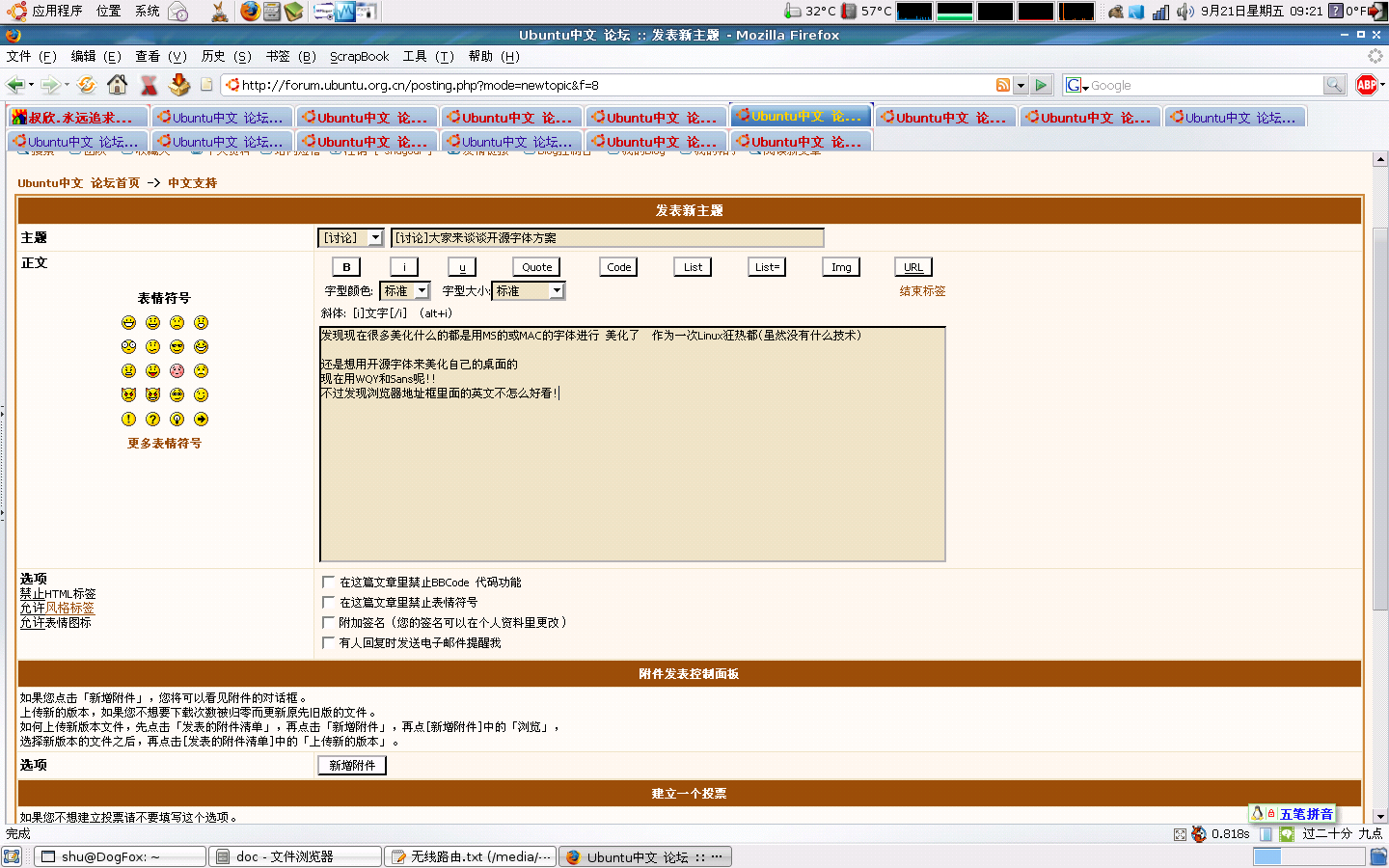This screenshot has width=1389, height=868.
Task: Open the green book icon in top panel
Action: coord(293,12)
